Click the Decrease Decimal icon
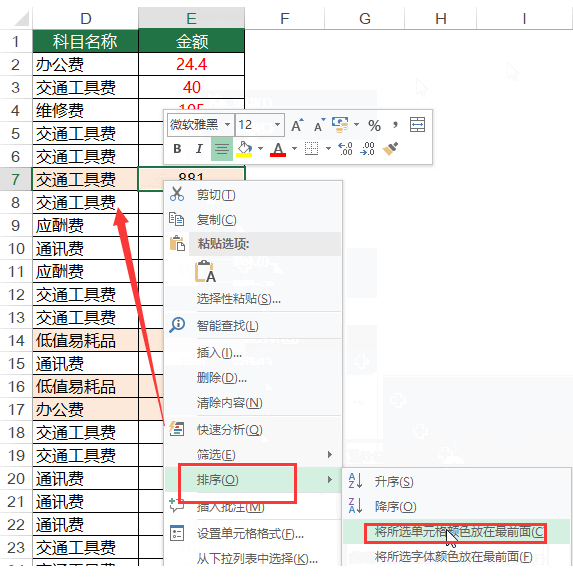 click(x=368, y=149)
